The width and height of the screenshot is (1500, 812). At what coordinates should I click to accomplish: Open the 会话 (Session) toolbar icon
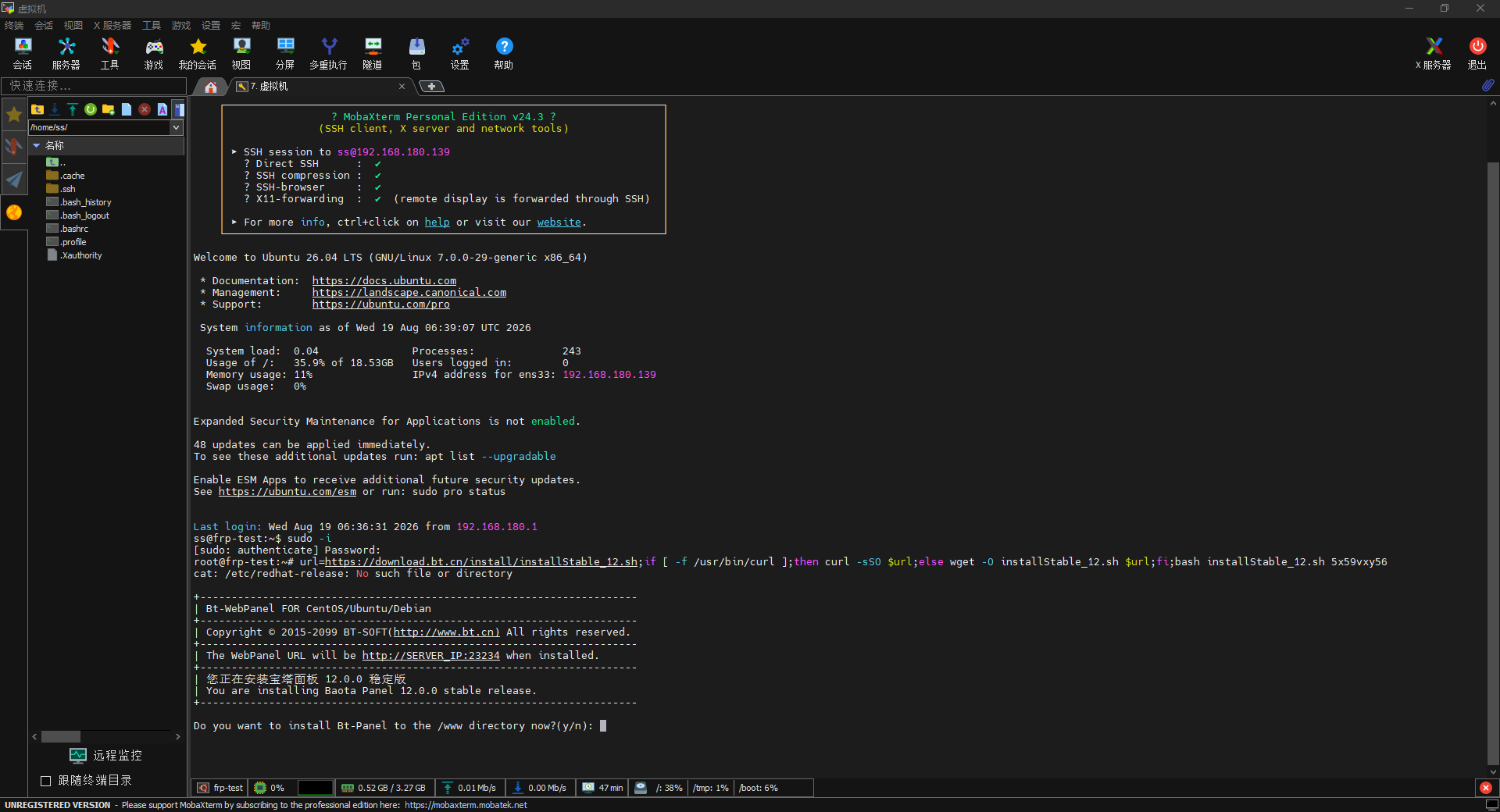click(x=23, y=54)
